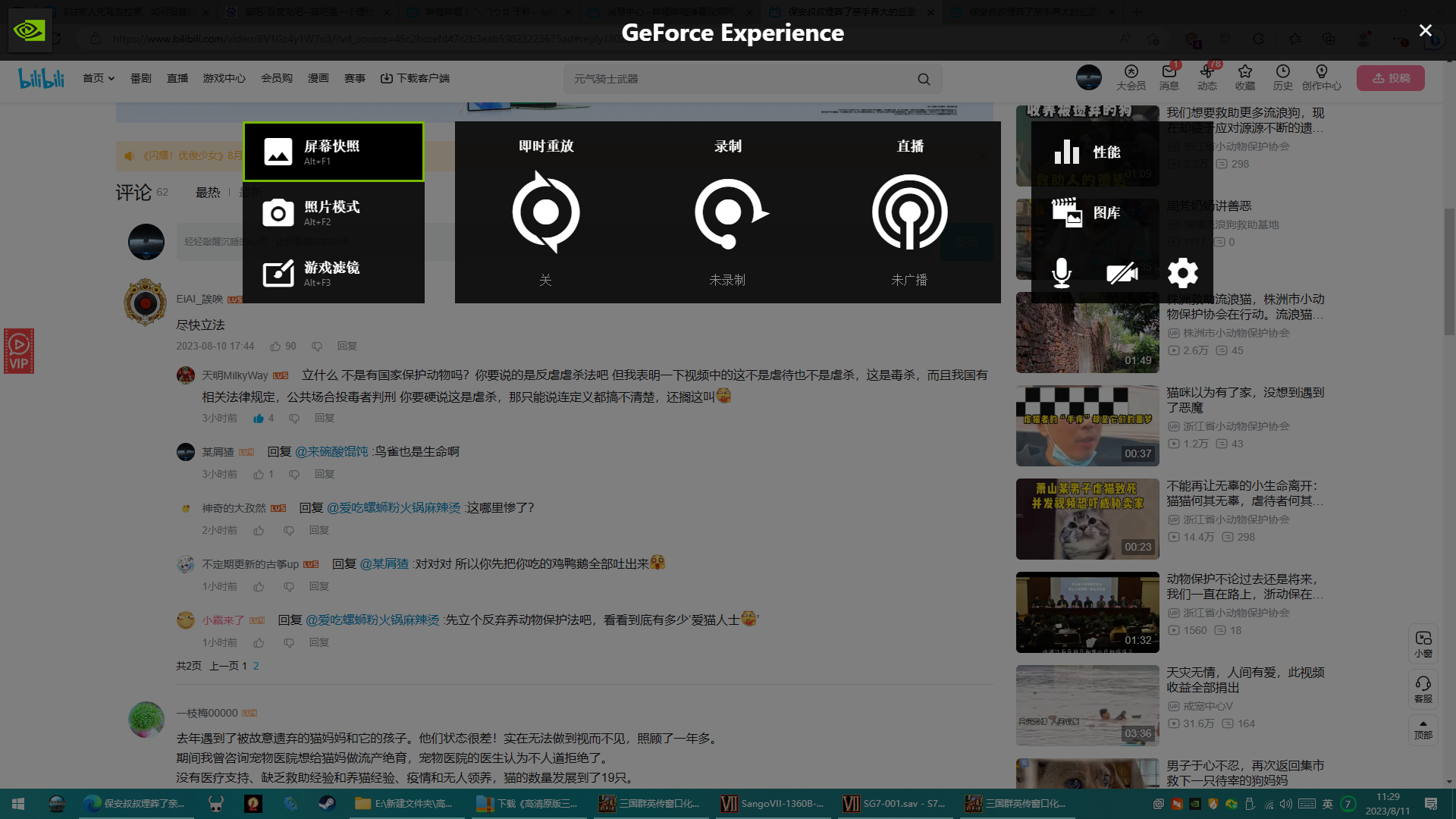Open 消息 messages icon
Screen dimensions: 1456x819
click(x=1169, y=77)
